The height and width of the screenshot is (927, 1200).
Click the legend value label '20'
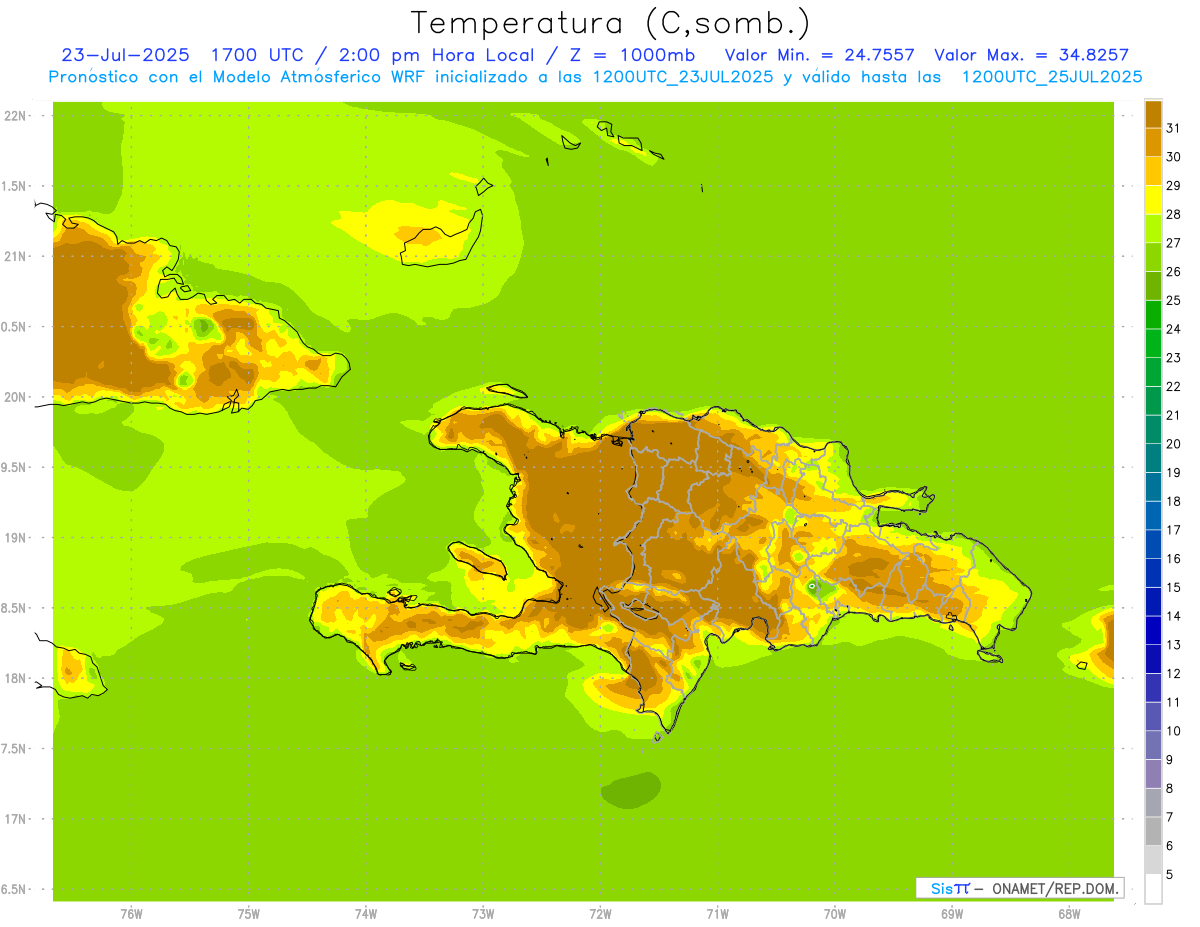click(1173, 444)
